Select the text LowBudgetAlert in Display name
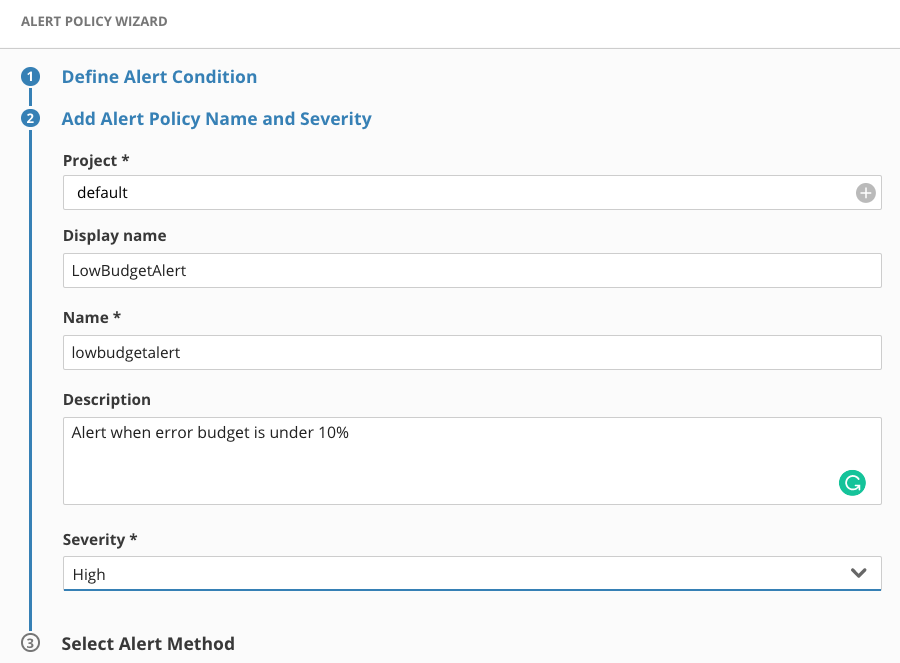The image size is (900, 663). click(x=128, y=270)
